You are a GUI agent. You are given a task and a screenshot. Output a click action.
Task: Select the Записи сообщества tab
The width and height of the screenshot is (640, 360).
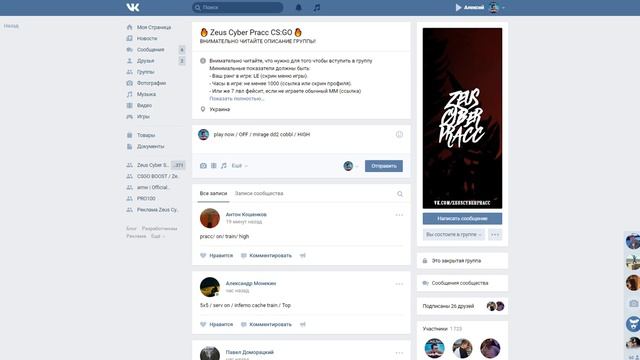259,193
